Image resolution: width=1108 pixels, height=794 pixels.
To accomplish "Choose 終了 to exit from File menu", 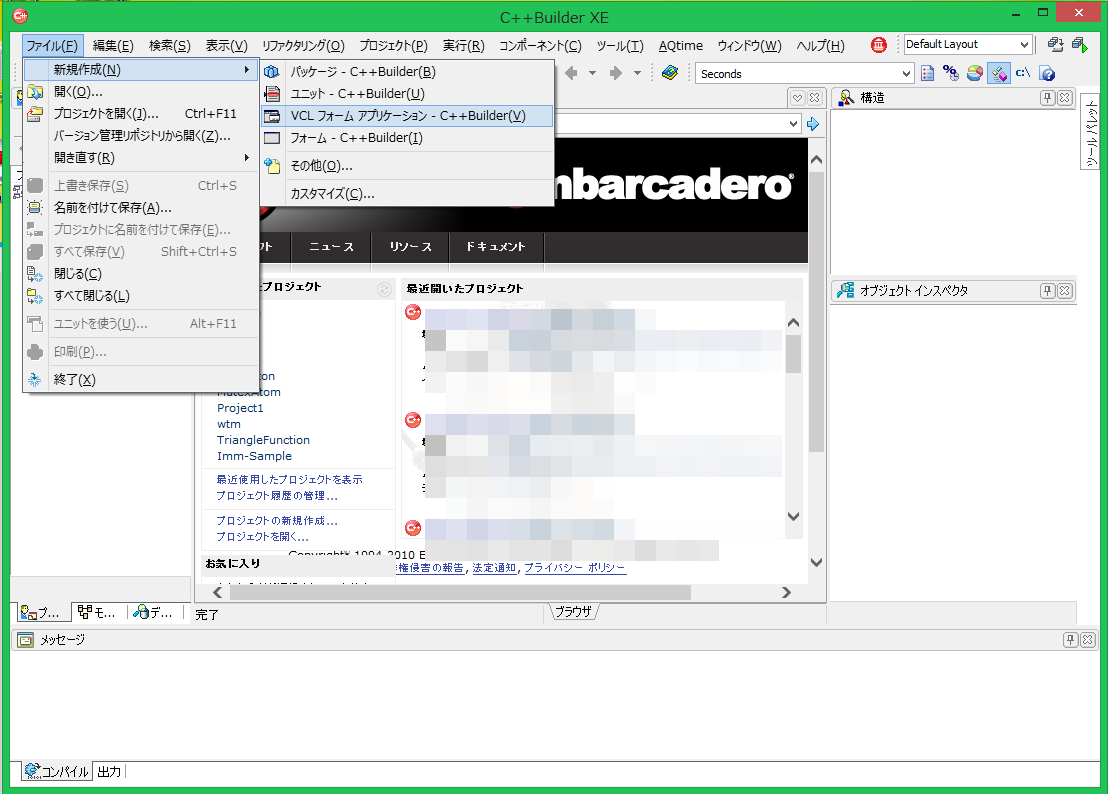I will tap(75, 380).
